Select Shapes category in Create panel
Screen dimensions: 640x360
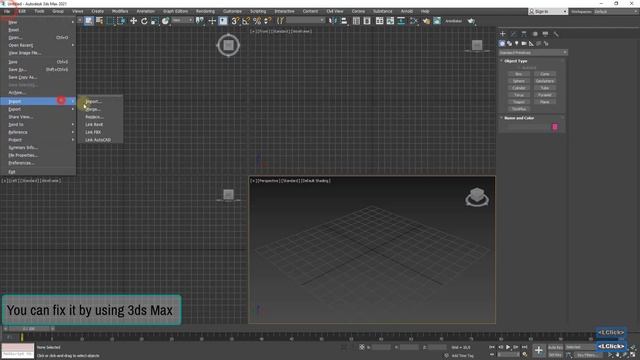pos(509,43)
